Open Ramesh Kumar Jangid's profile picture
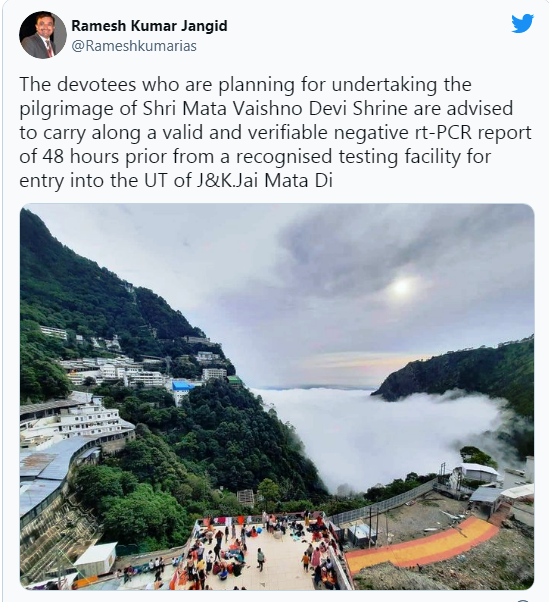Image resolution: width=549 pixels, height=602 pixels. point(43,35)
